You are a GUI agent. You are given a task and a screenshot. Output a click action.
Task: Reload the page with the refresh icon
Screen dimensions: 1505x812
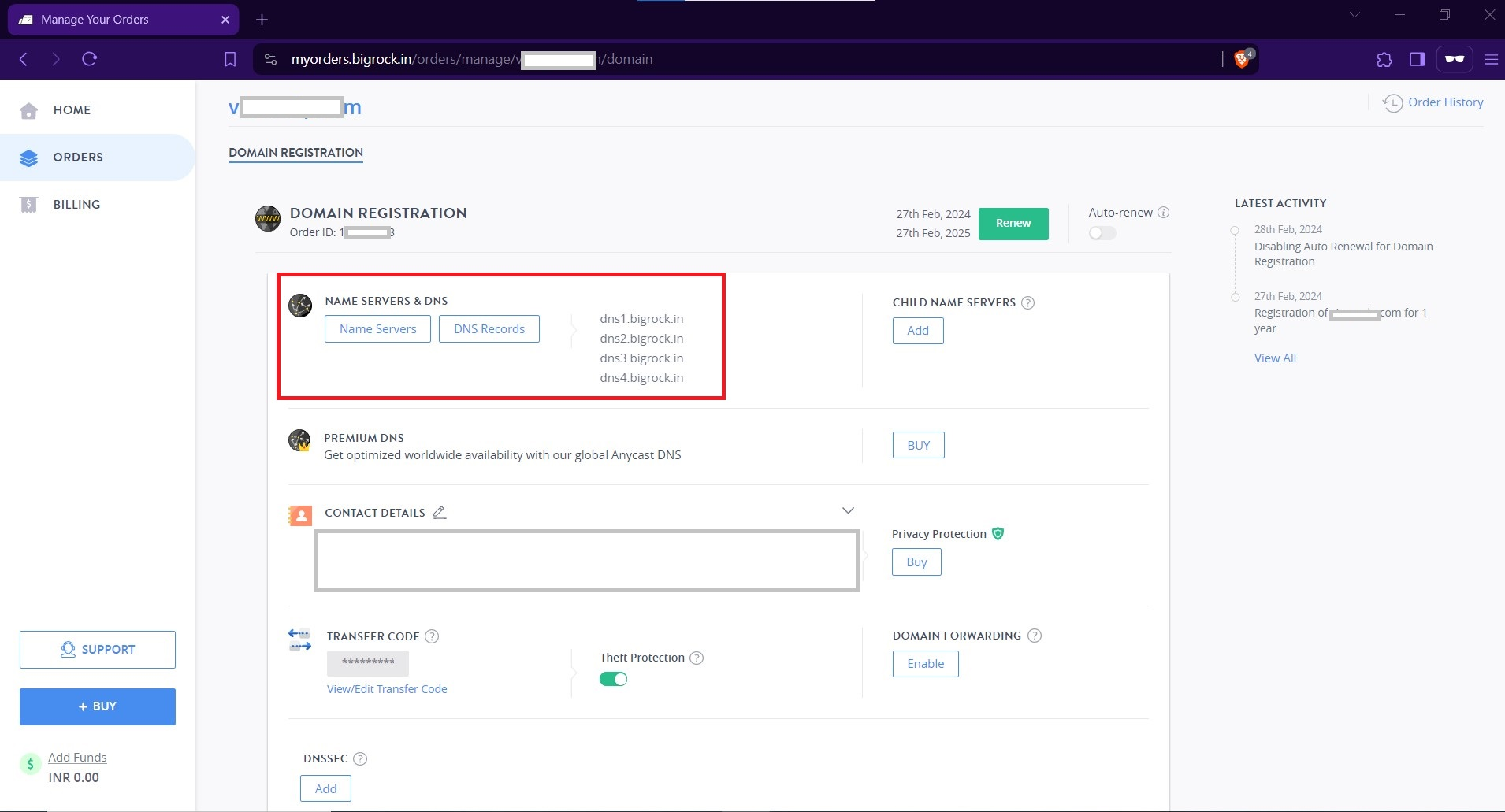[89, 59]
